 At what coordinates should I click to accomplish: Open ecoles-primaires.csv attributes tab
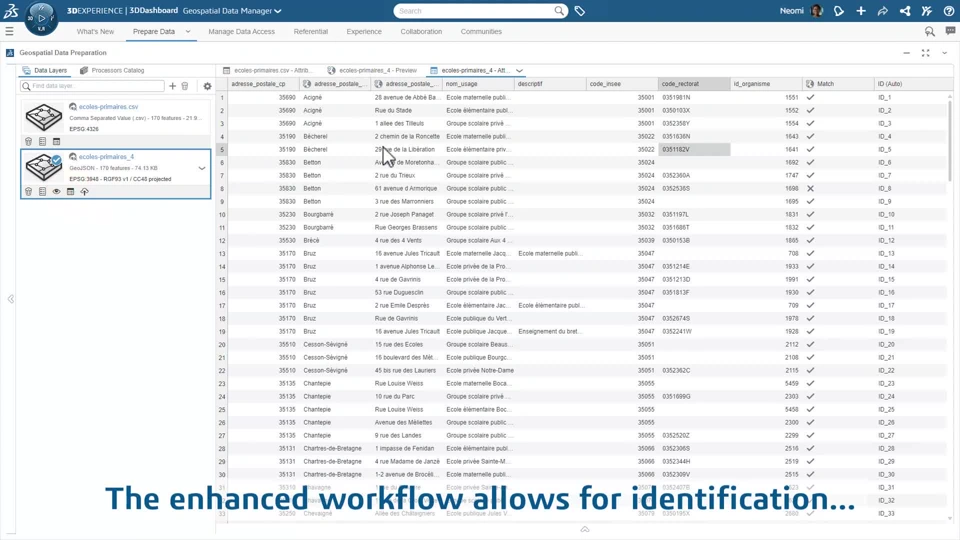tap(268, 70)
